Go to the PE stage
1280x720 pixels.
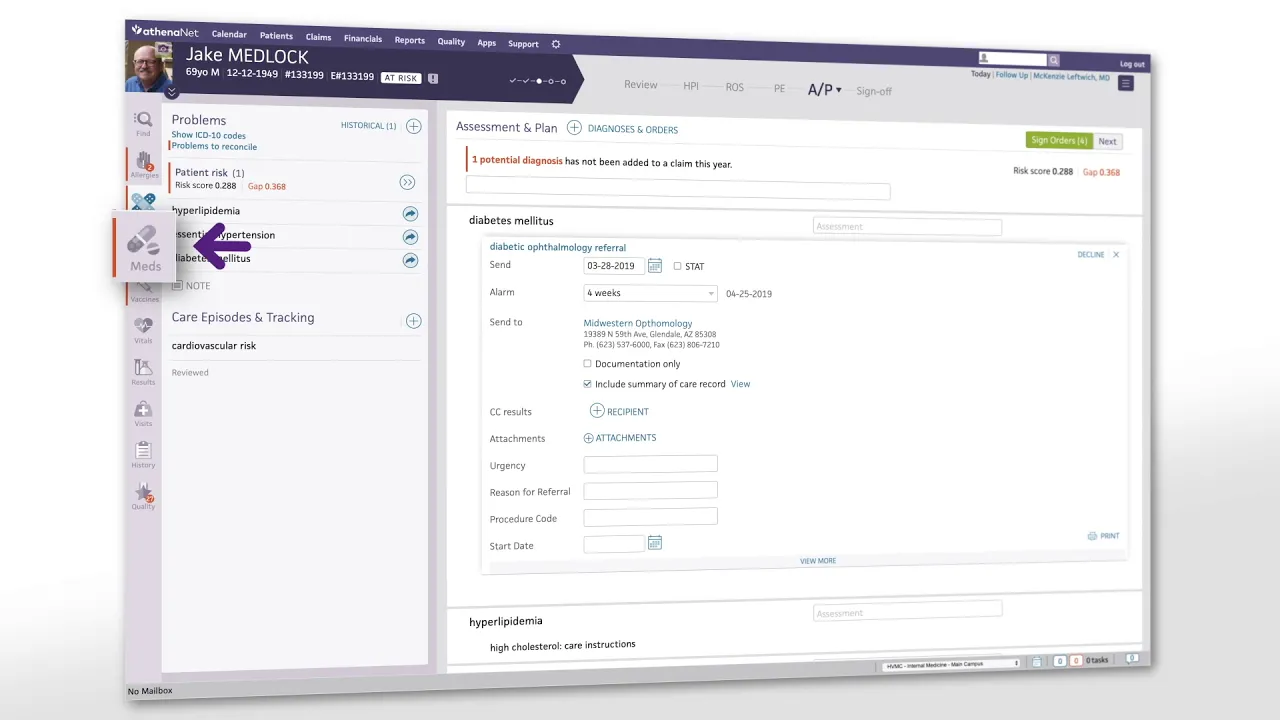pyautogui.click(x=779, y=88)
